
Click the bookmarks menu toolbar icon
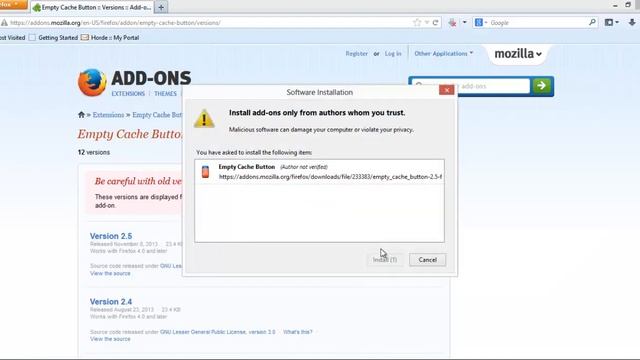pos(609,22)
